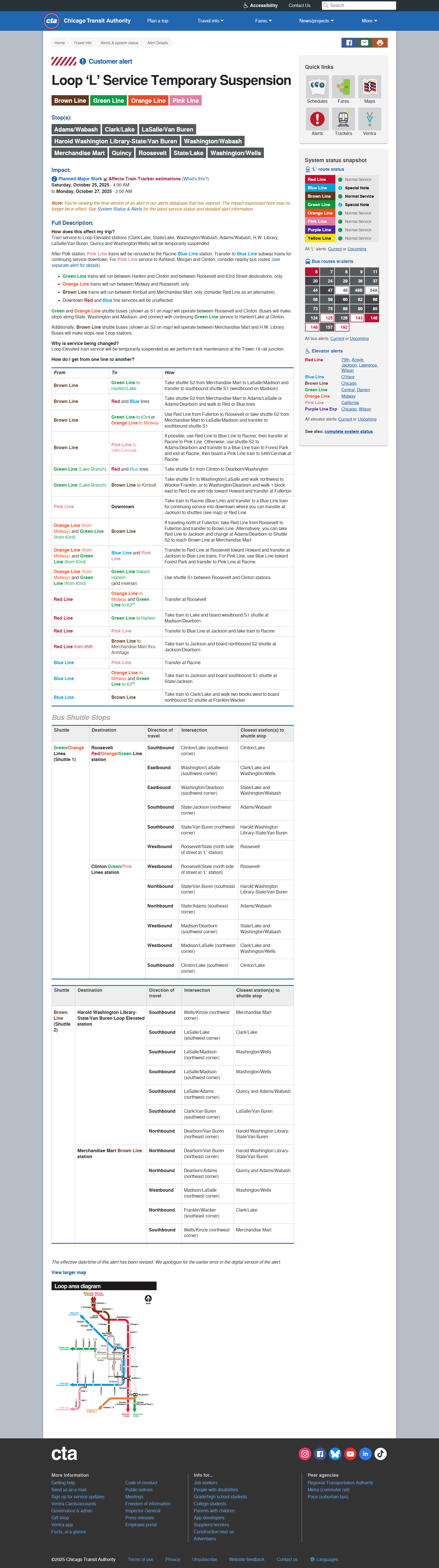Image resolution: width=439 pixels, height=1568 pixels.
Task: Expand the Travel info menu
Action: (x=211, y=21)
